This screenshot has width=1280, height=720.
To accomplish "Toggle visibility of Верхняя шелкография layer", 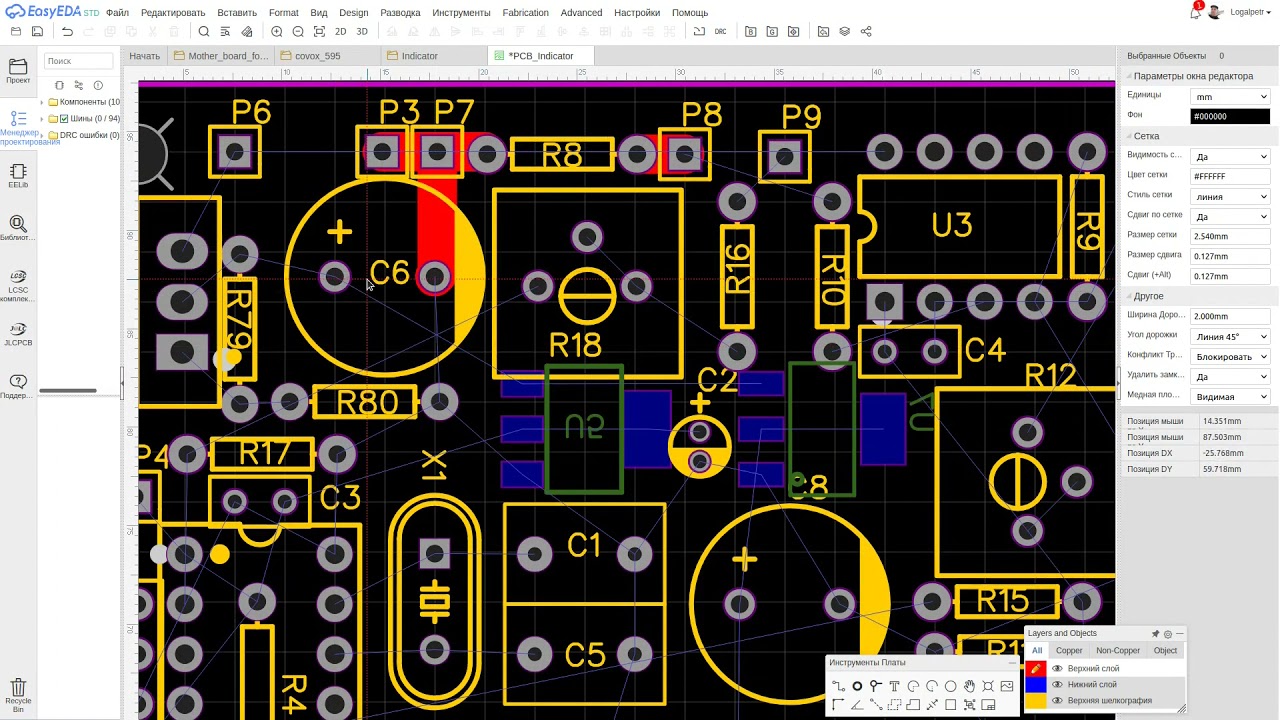I will [x=1057, y=701].
